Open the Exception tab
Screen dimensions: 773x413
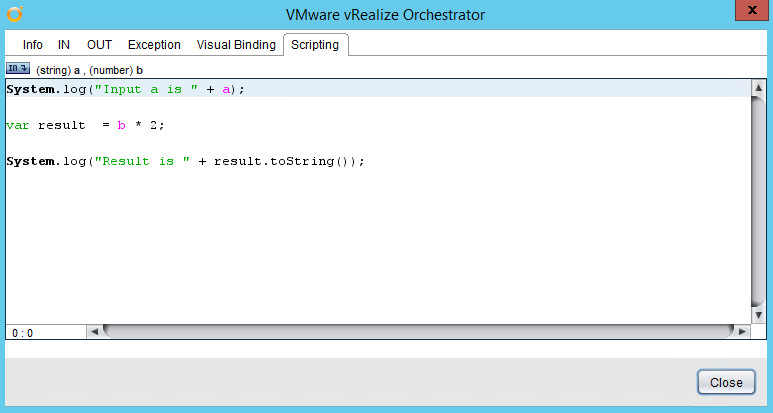(154, 45)
